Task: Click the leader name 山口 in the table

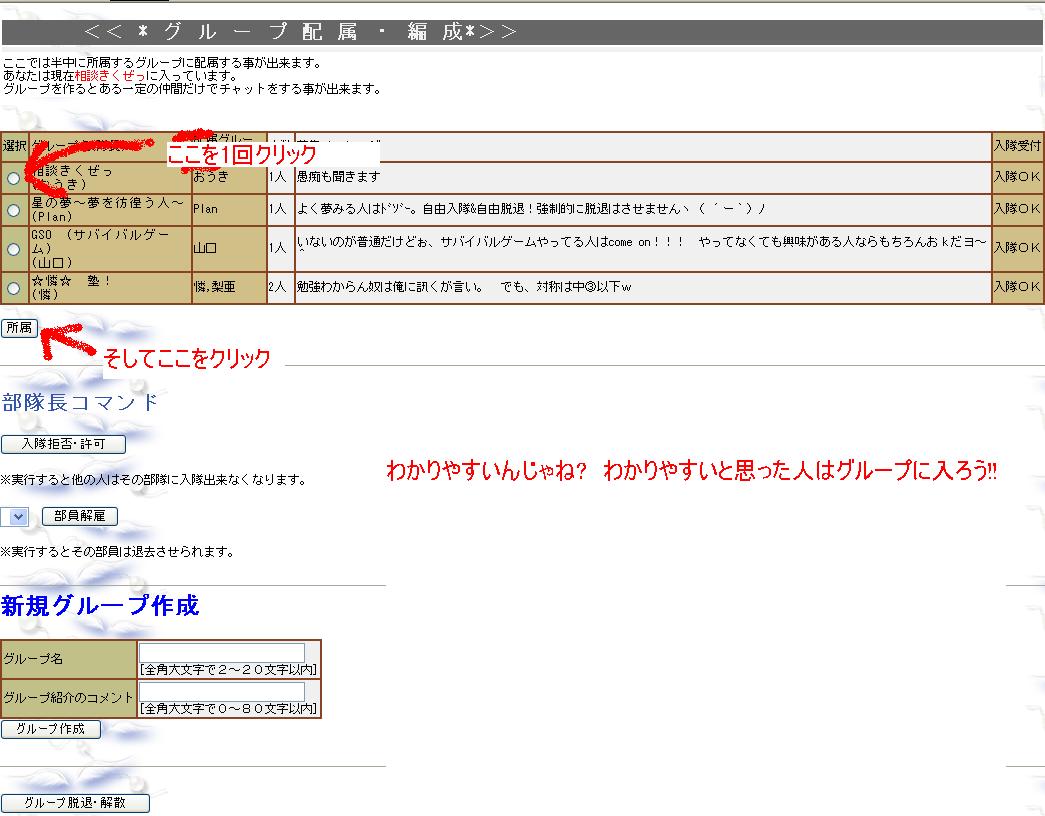Action: point(205,248)
